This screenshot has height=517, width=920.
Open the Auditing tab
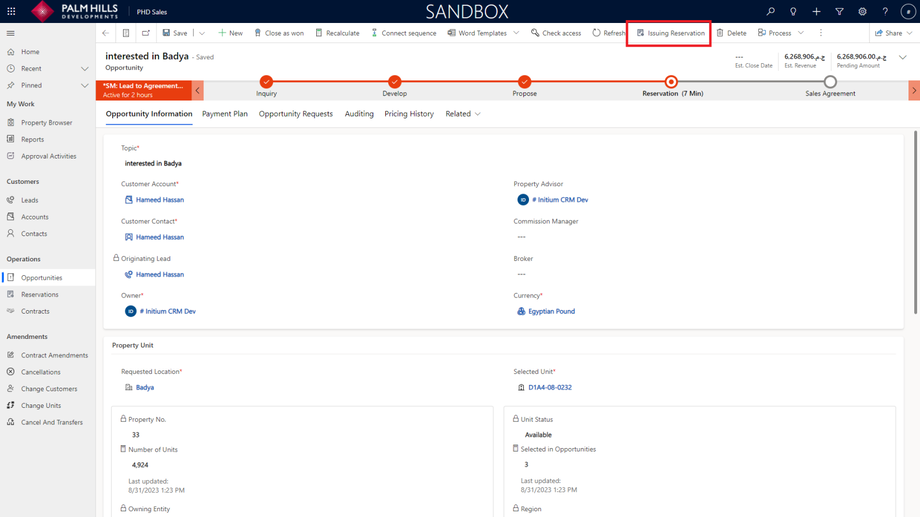[x=359, y=114]
